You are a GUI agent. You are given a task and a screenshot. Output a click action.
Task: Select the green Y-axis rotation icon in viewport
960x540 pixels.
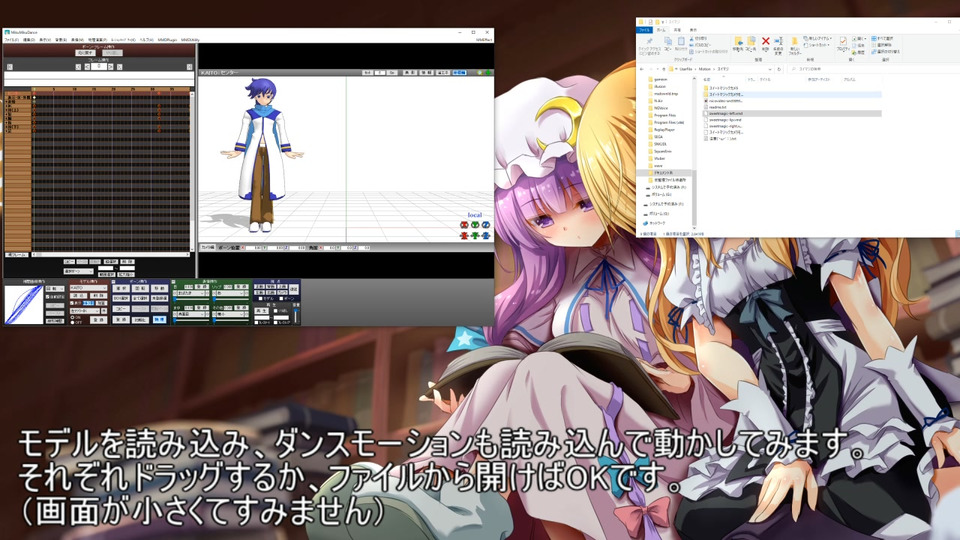[x=475, y=225]
